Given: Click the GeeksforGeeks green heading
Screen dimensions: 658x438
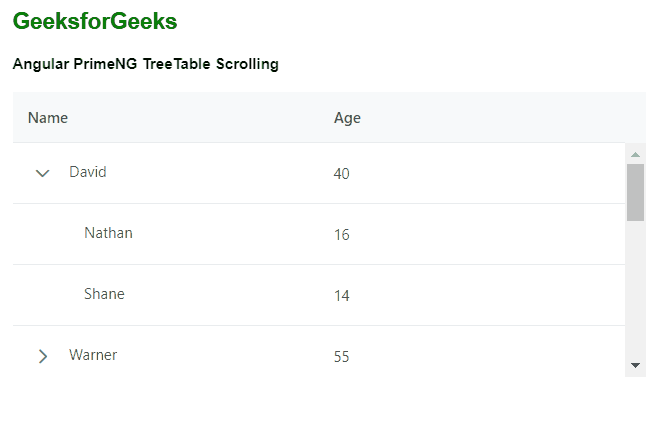Looking at the screenshot, I should coord(95,21).
